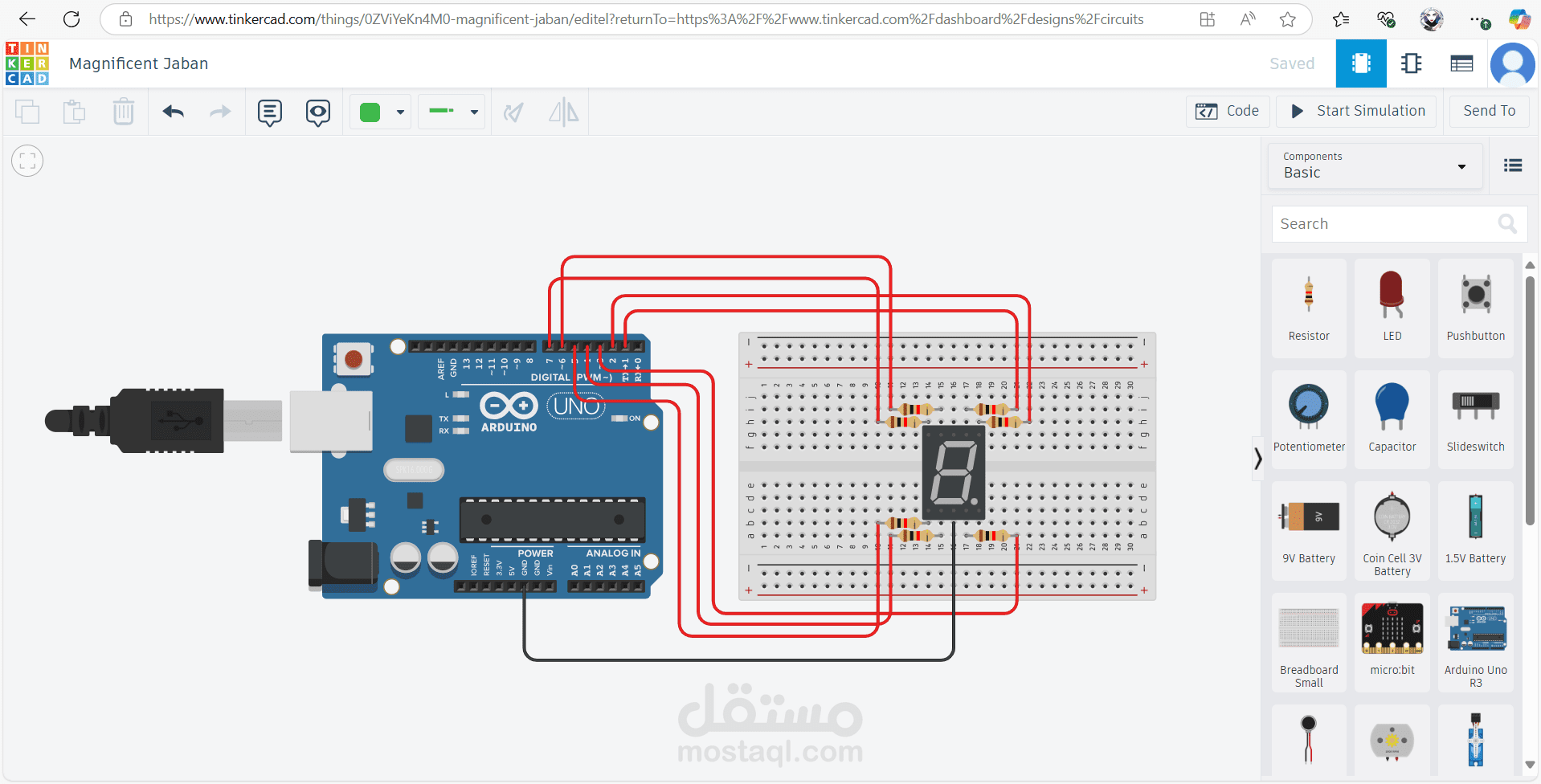Select the Pushbutton component
The height and width of the screenshot is (784, 1541).
1476,308
